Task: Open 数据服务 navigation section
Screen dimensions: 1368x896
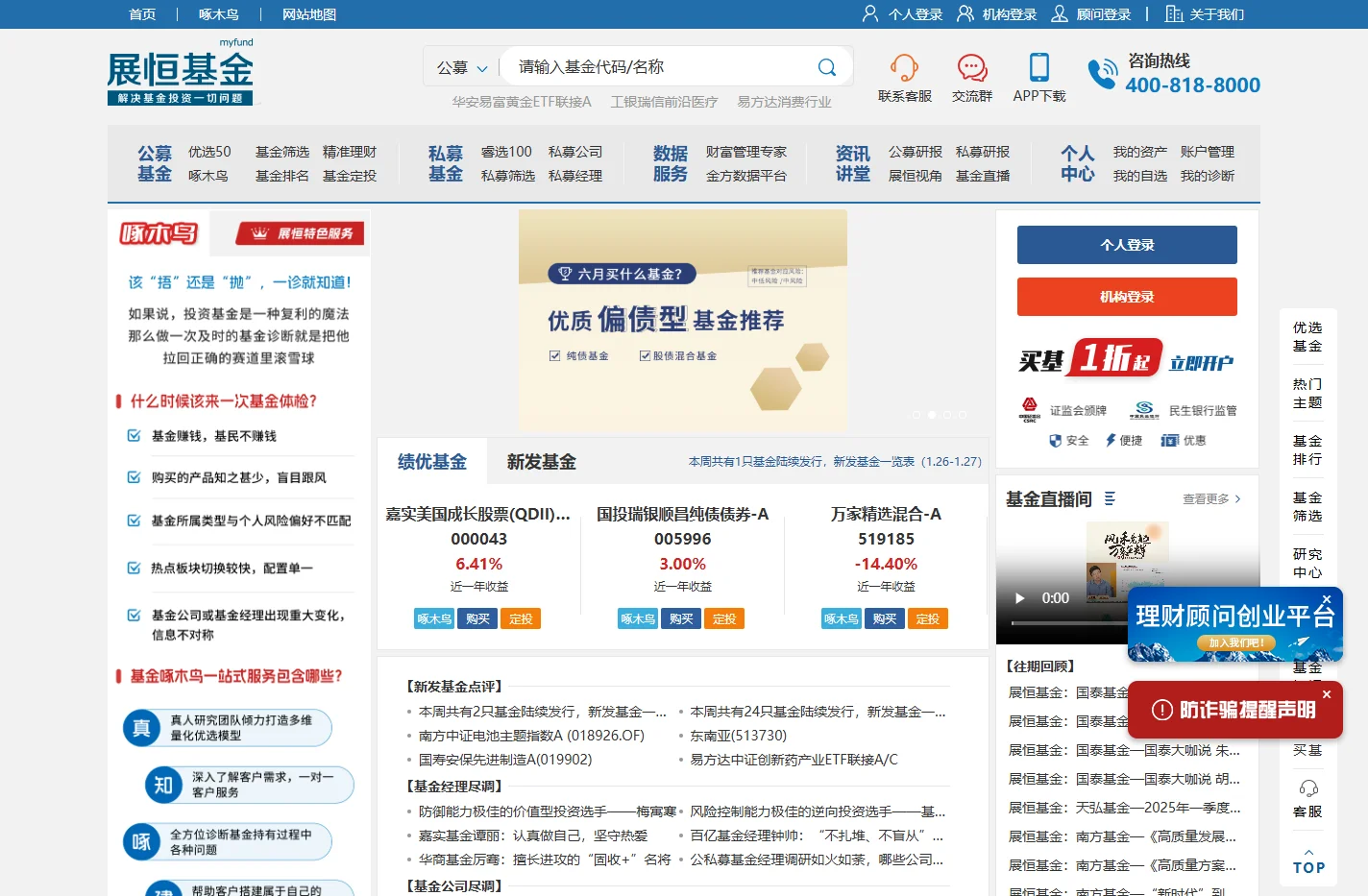Action: pos(671,163)
